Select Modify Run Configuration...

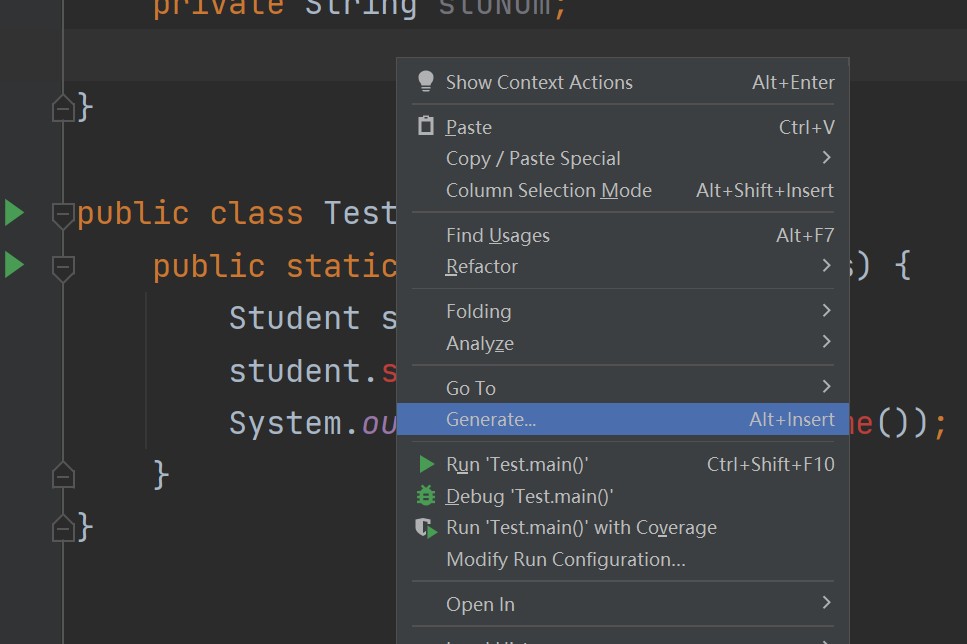[565, 559]
